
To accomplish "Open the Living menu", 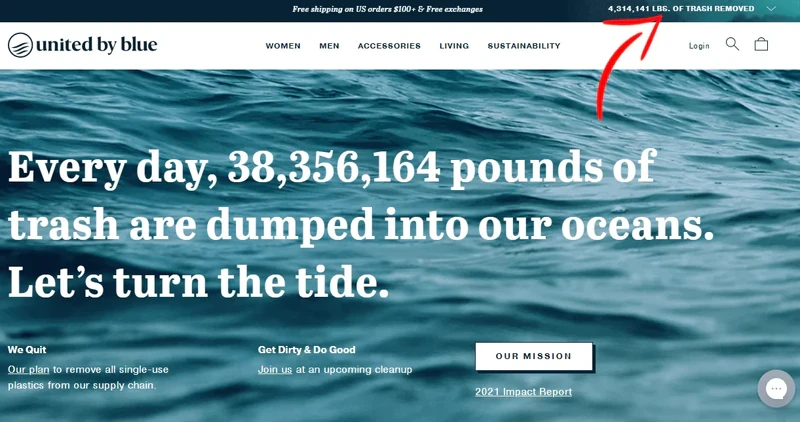I will (x=454, y=46).
